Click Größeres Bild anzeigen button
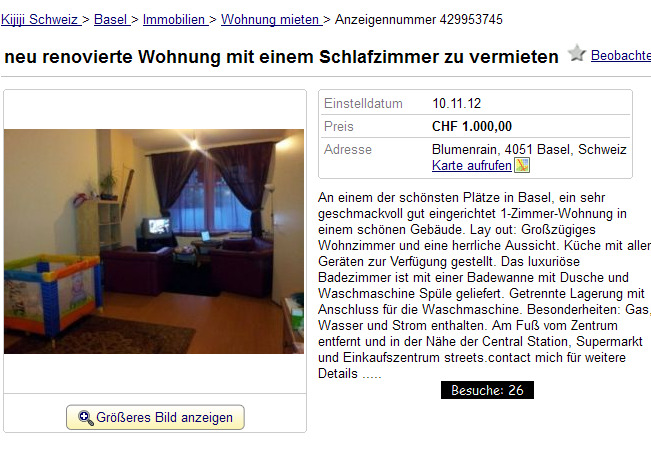Image resolution: width=651 pixels, height=467 pixels. (x=155, y=417)
